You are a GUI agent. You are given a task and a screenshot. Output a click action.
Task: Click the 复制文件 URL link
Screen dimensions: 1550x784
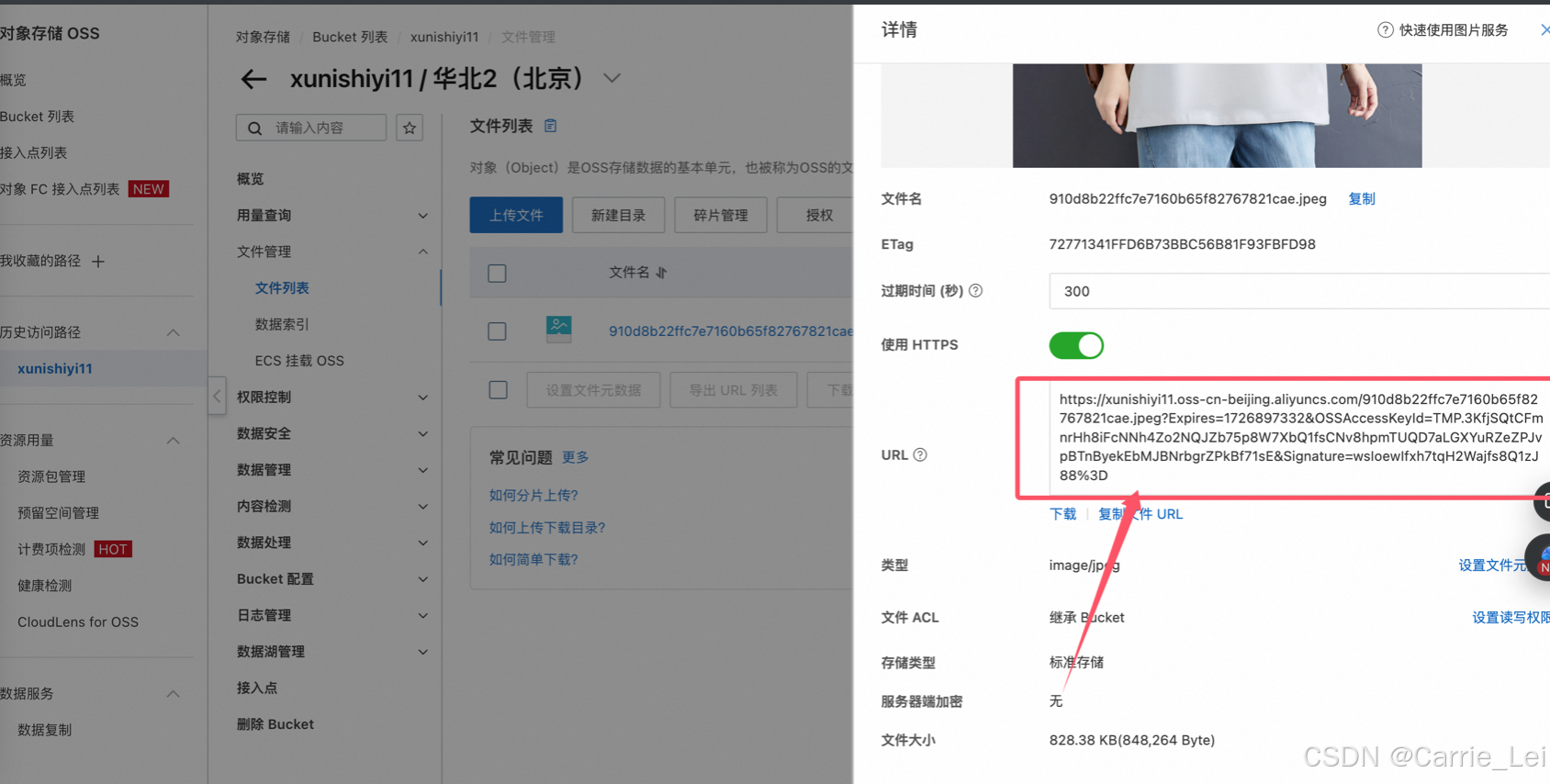click(1140, 514)
